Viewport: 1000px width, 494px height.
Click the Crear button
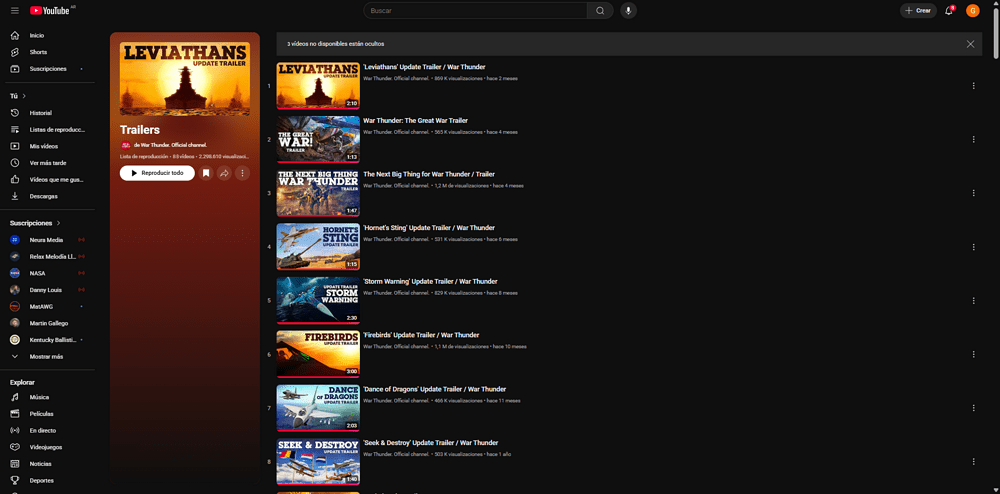[918, 10]
